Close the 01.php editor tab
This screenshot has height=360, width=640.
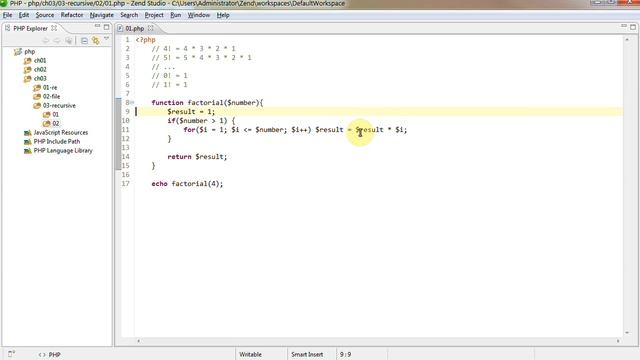point(151,28)
